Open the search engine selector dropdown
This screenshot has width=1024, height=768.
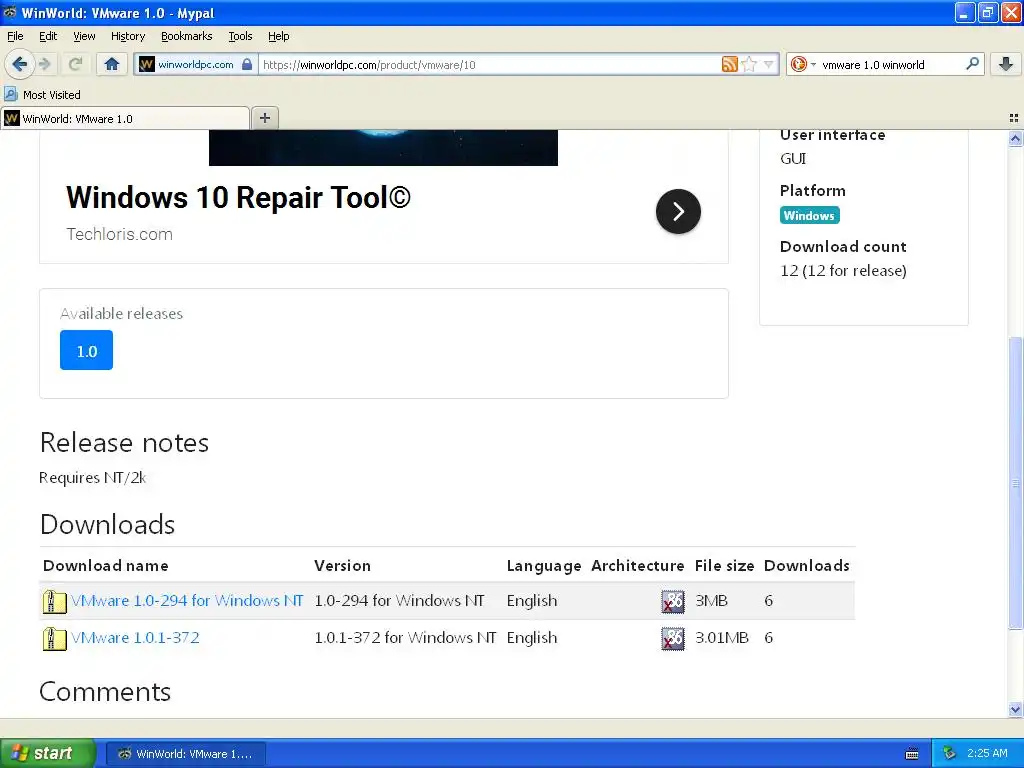coord(803,64)
